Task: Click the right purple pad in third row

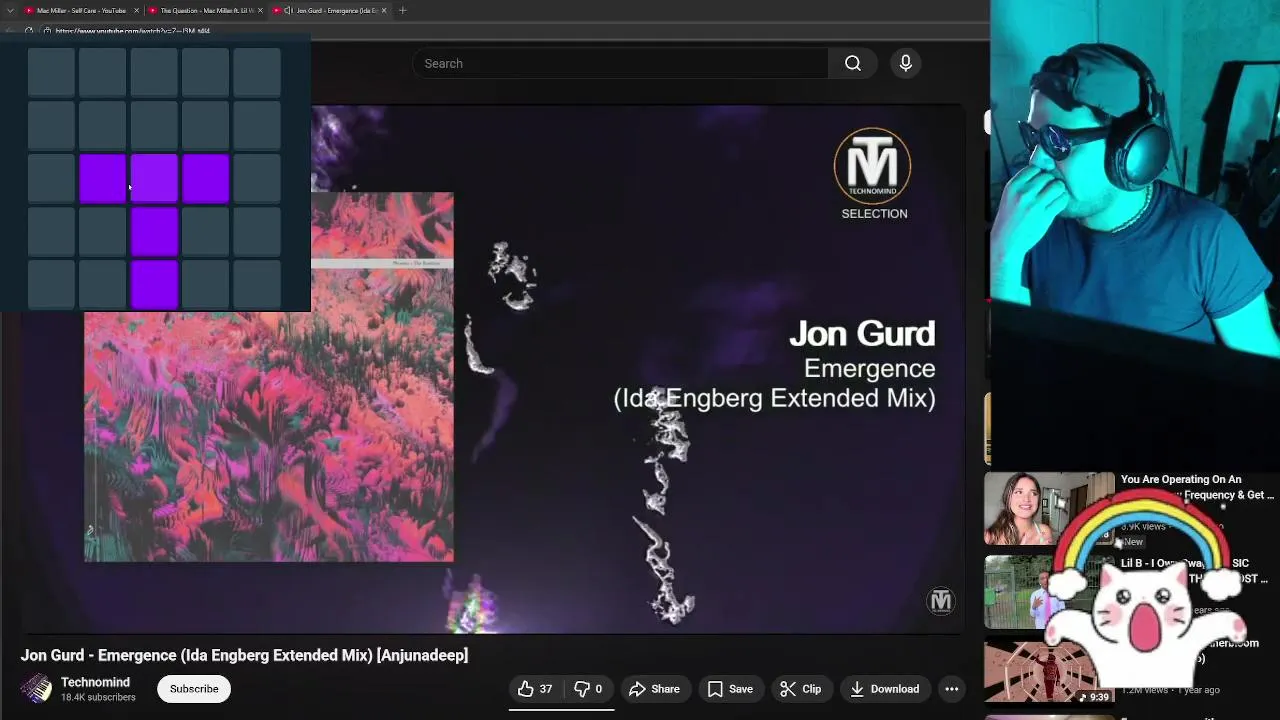Action: 206,179
